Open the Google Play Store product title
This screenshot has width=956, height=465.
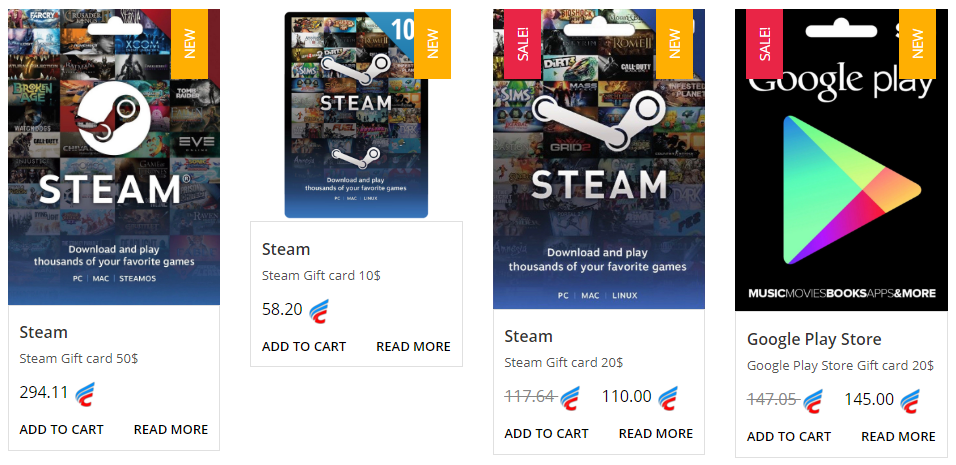(x=814, y=339)
